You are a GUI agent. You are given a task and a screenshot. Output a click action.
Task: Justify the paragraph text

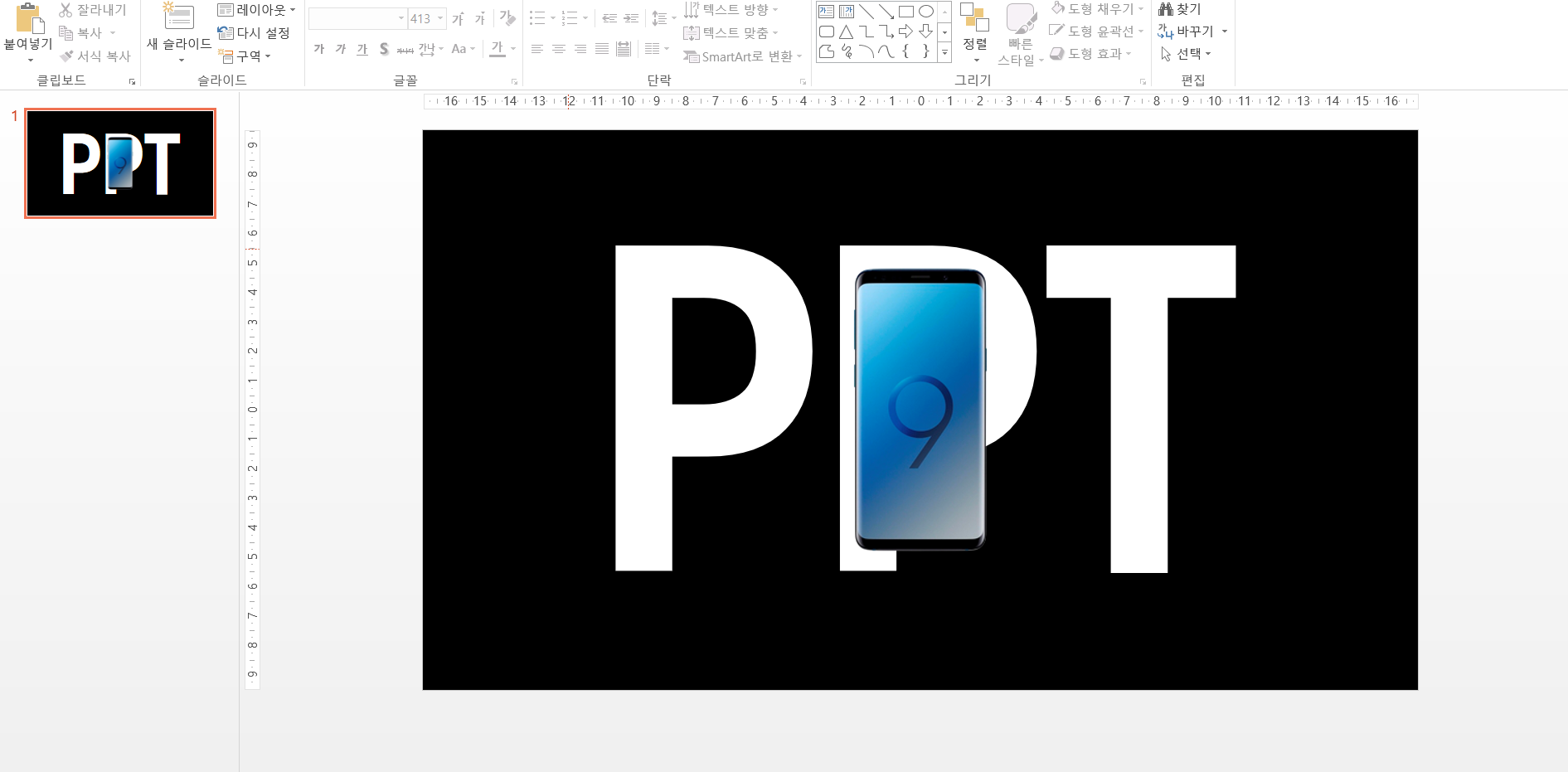point(602,49)
